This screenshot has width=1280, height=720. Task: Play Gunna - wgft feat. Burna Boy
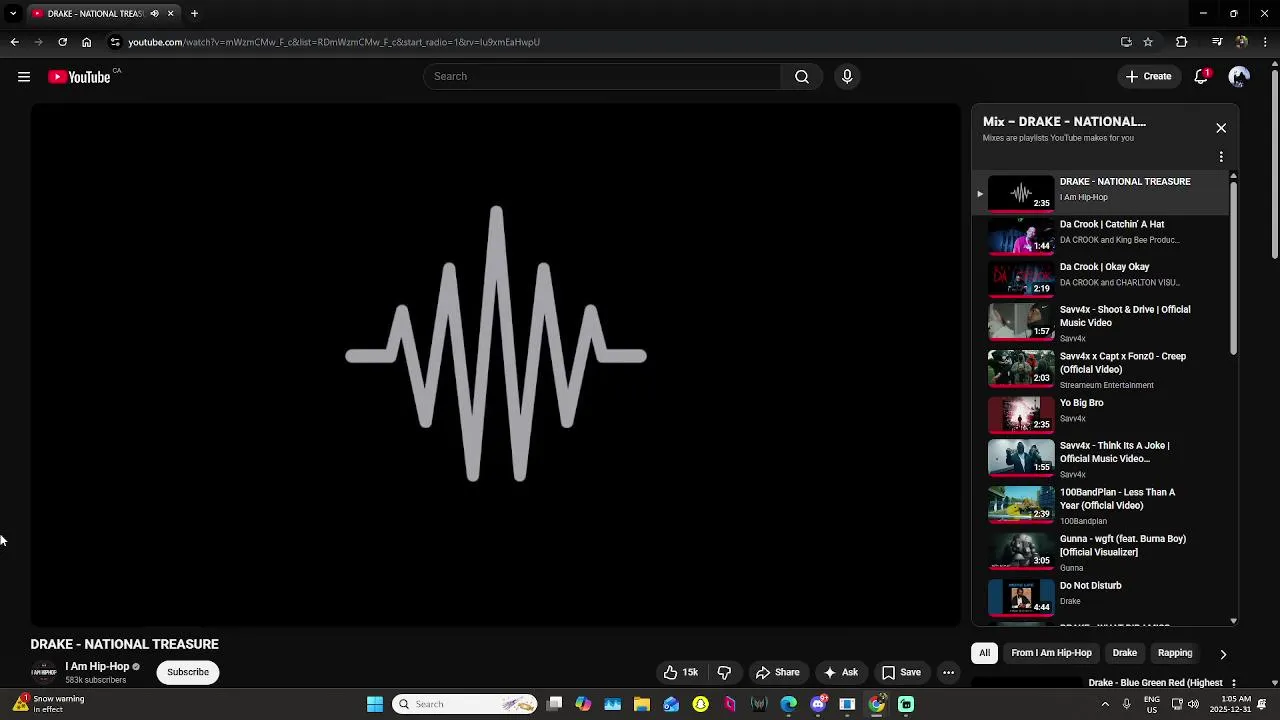click(x=1100, y=553)
